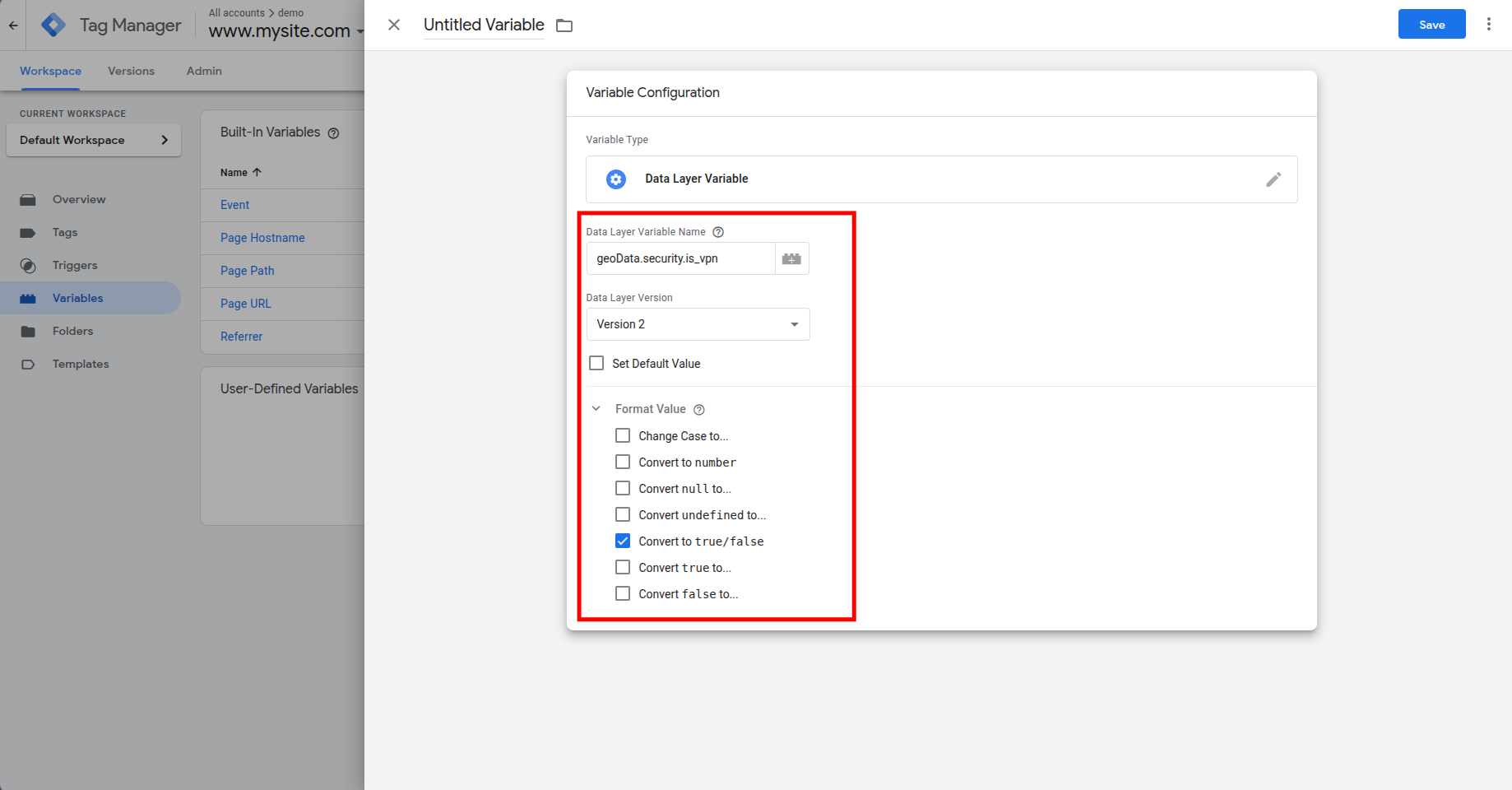1512x790 pixels.
Task: Click All accounts breadcrumb link
Action: click(x=236, y=12)
